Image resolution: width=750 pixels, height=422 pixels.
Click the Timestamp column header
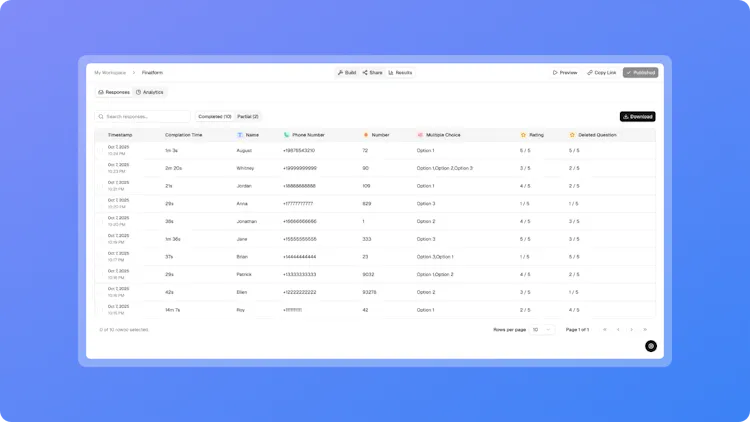click(x=120, y=135)
